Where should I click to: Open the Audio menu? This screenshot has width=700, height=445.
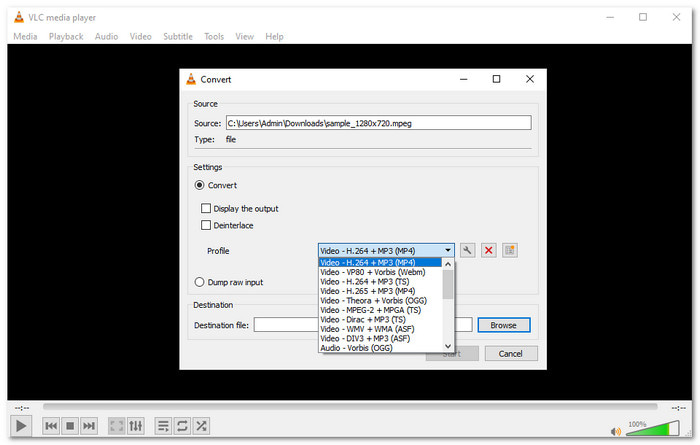[x=106, y=37]
